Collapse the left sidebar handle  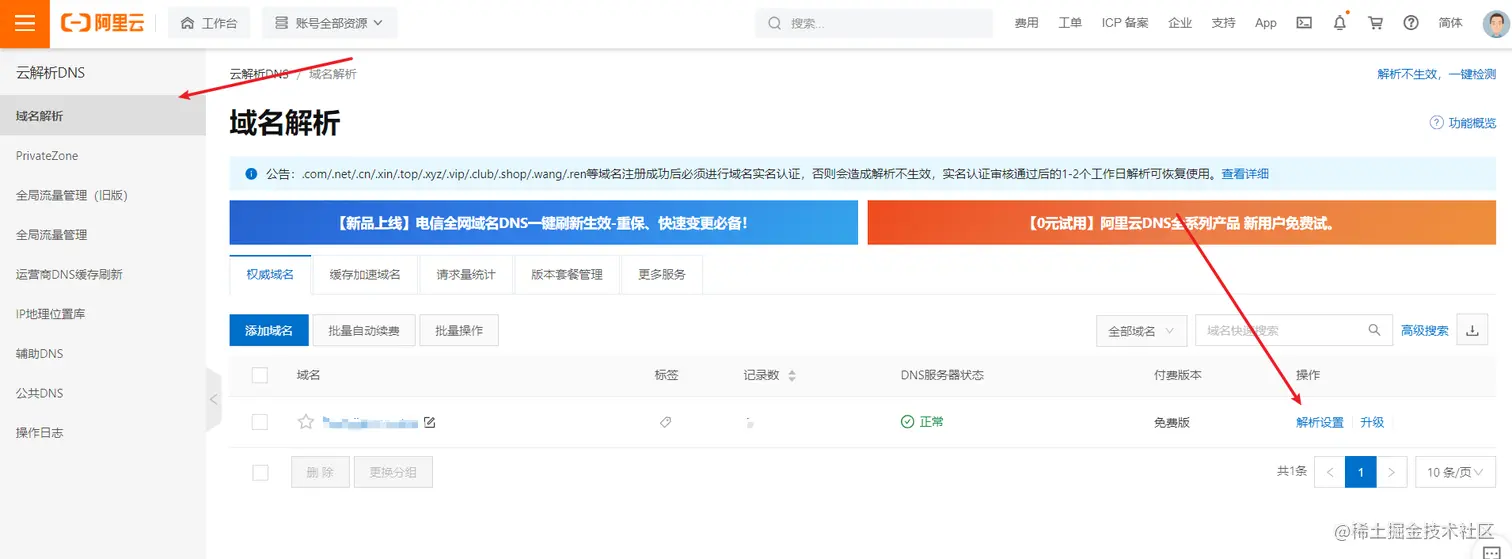[x=212, y=399]
